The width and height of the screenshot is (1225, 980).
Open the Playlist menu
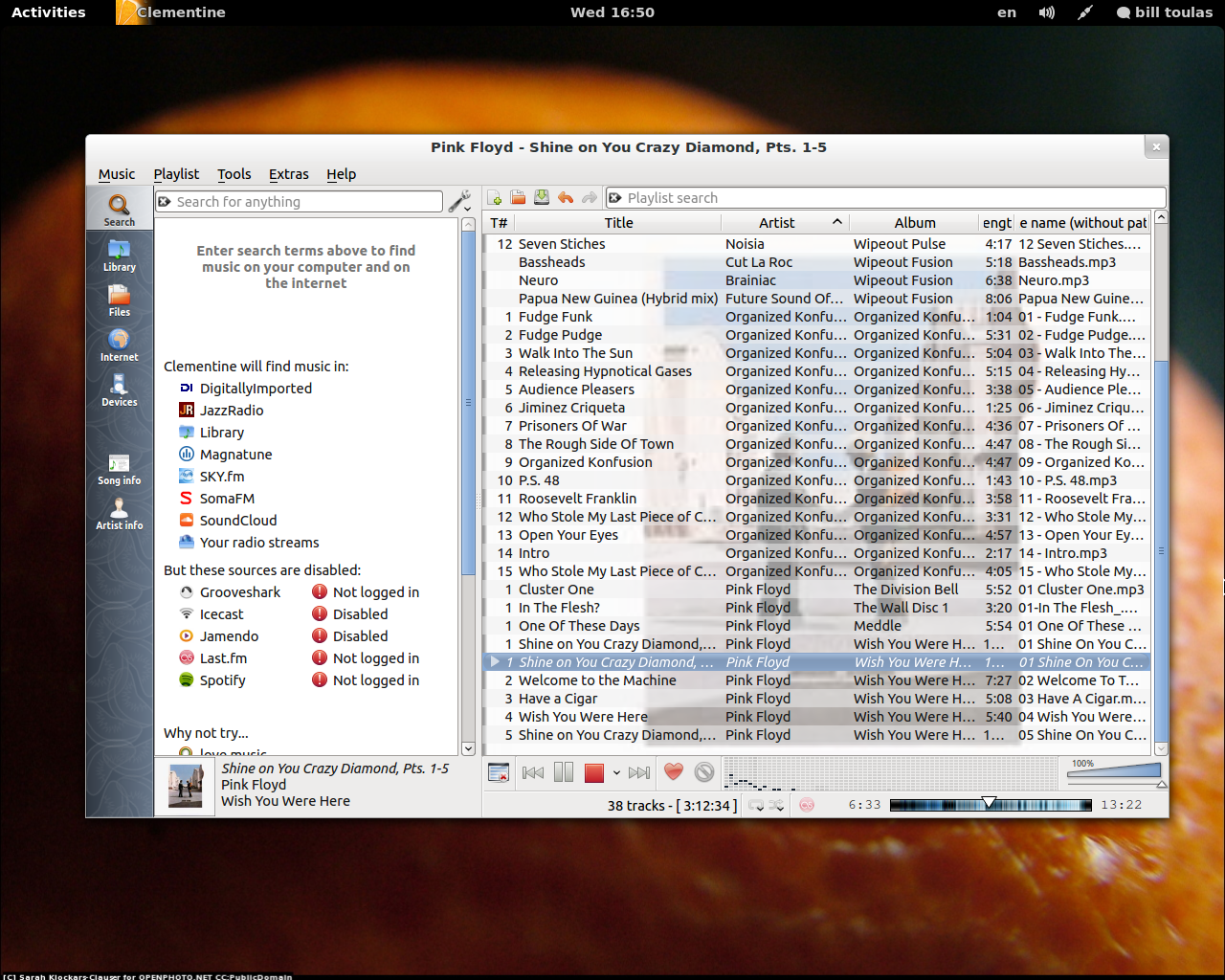pyautogui.click(x=176, y=174)
